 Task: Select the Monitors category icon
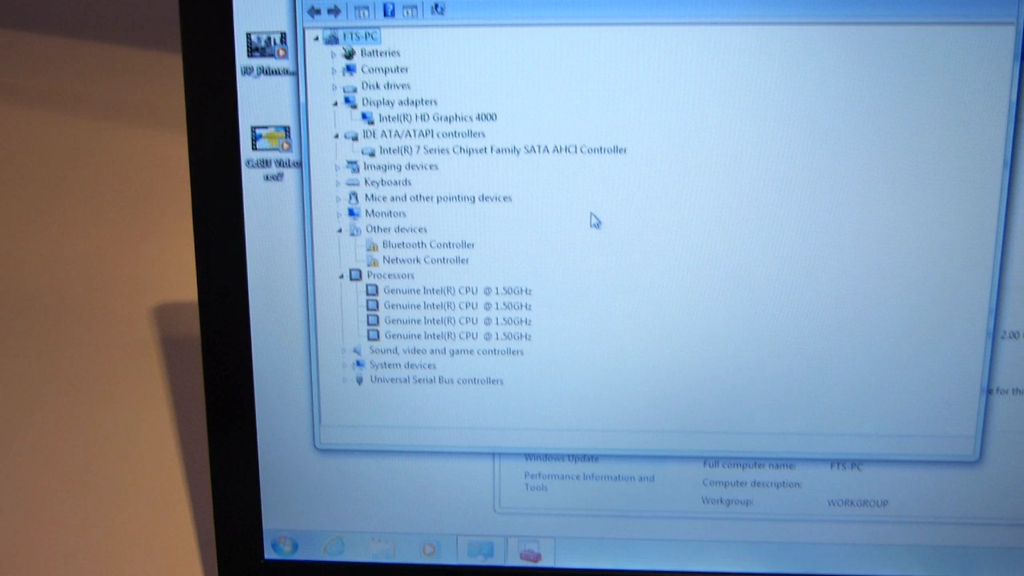(354, 214)
